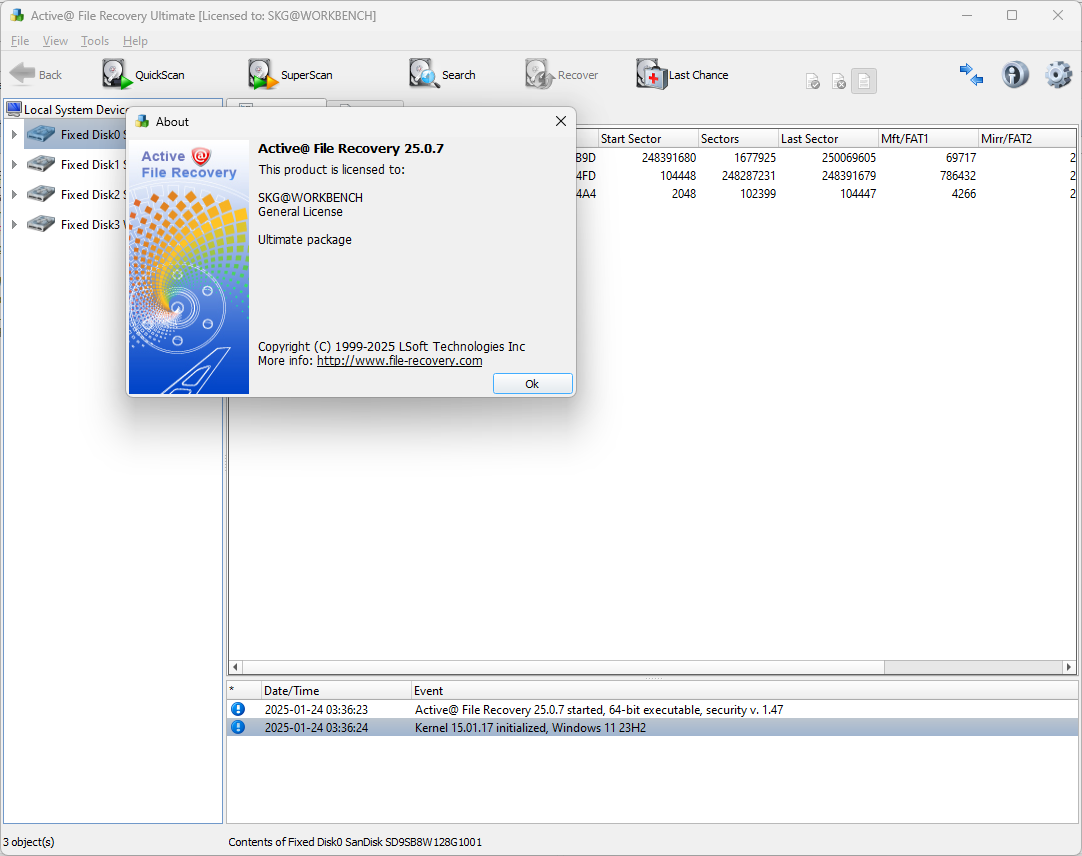Image resolution: width=1082 pixels, height=856 pixels.
Task: Click the application icon in the title bar
Action: pos(17,15)
